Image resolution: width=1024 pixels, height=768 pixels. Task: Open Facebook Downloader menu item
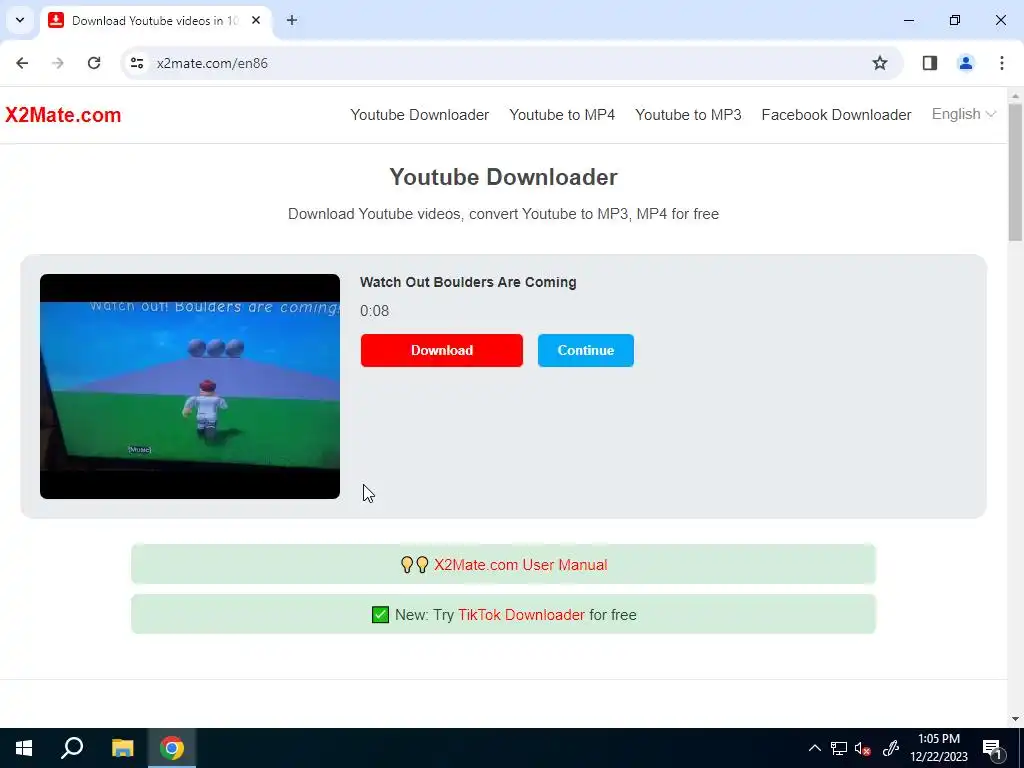[837, 115]
